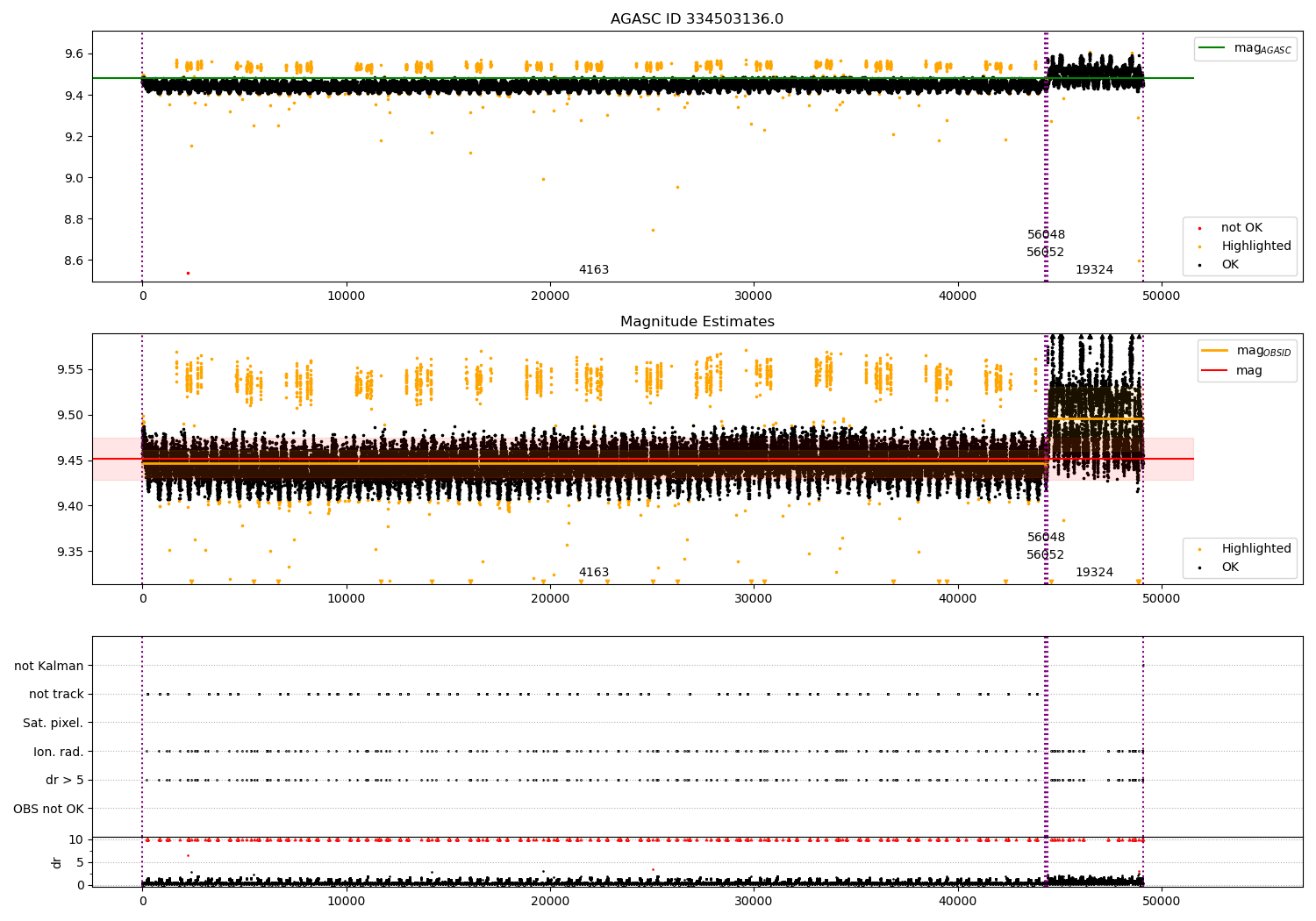
Task: Click the 9.40 y-axis tick label
Action: click(69, 506)
